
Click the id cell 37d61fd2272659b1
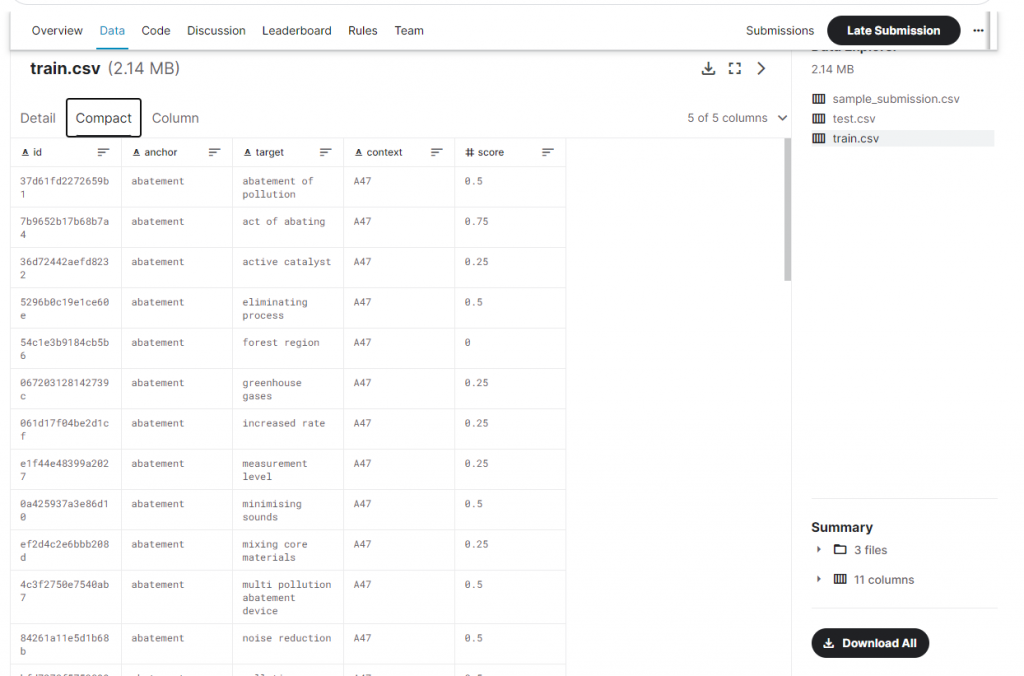tap(66, 187)
